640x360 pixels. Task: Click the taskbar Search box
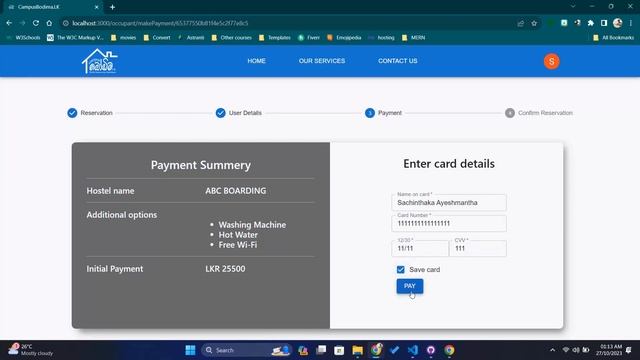coord(246,350)
